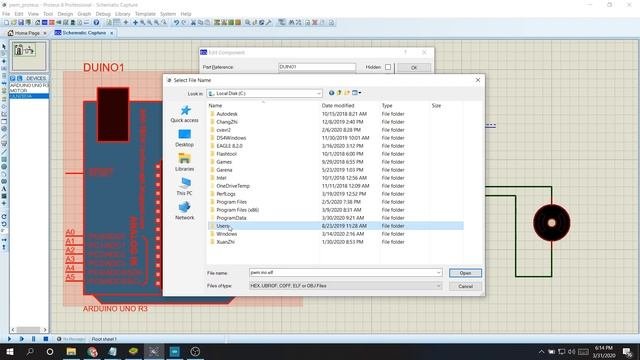Start simulation with the Play button
Viewport: 640px width, 360px height.
point(9,339)
